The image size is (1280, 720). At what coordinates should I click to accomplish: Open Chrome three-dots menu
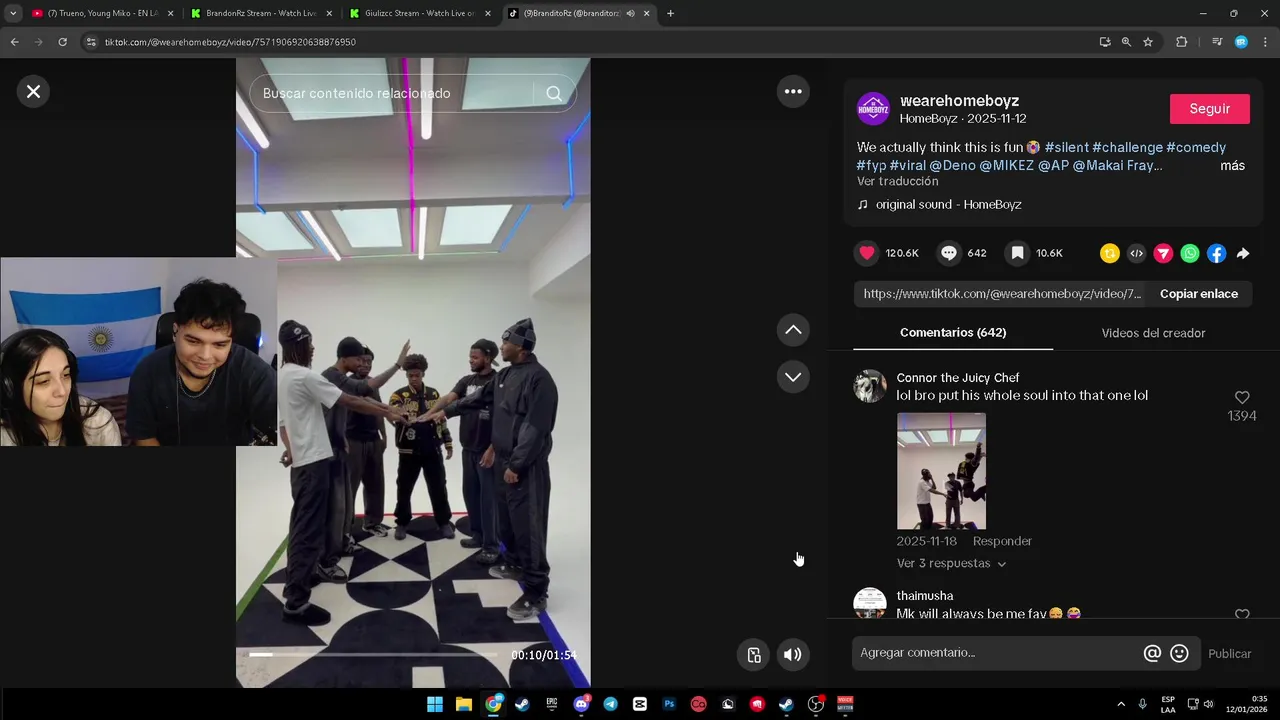point(1265,42)
